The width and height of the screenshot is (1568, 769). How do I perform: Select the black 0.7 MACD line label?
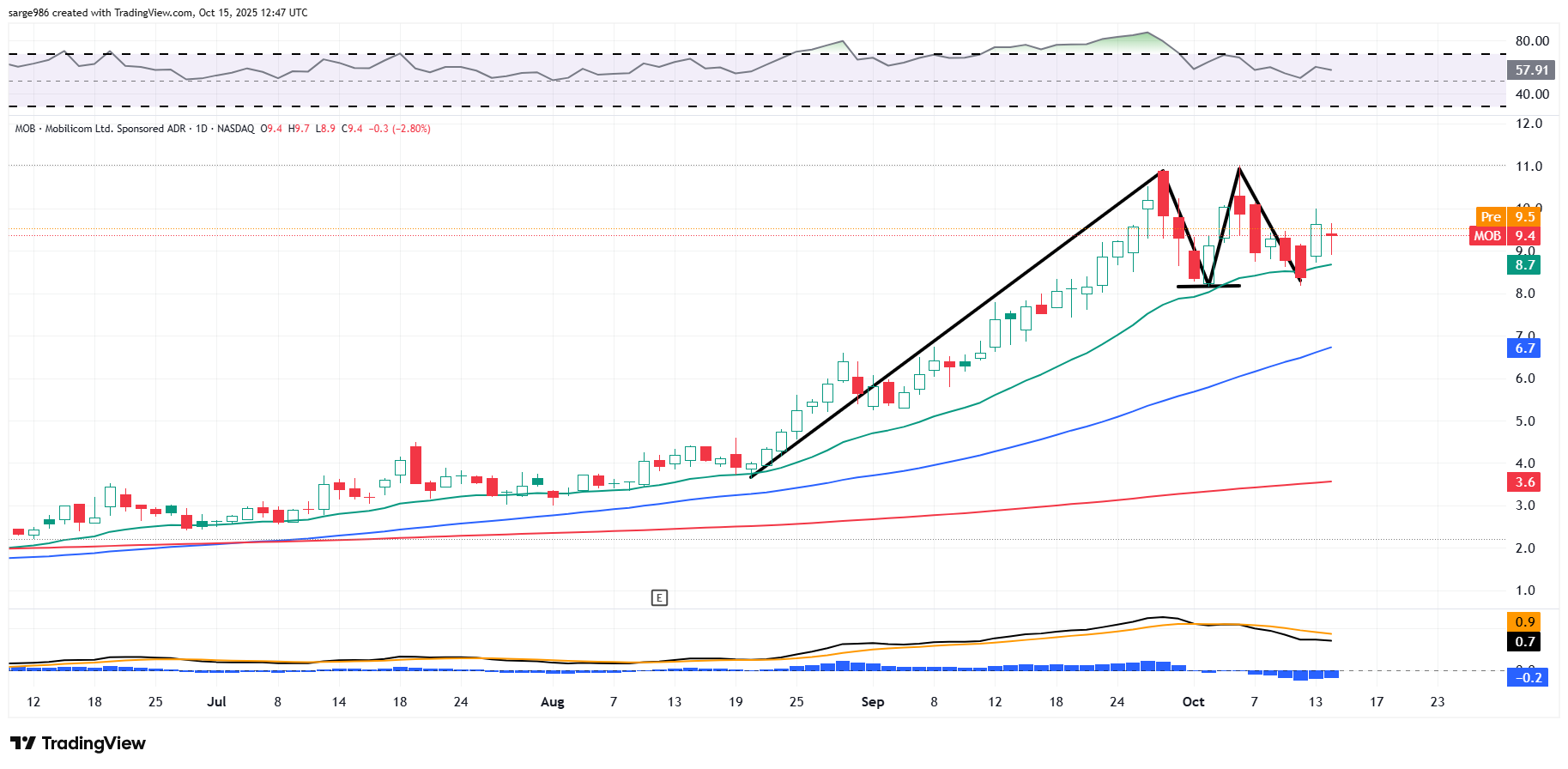[1523, 642]
